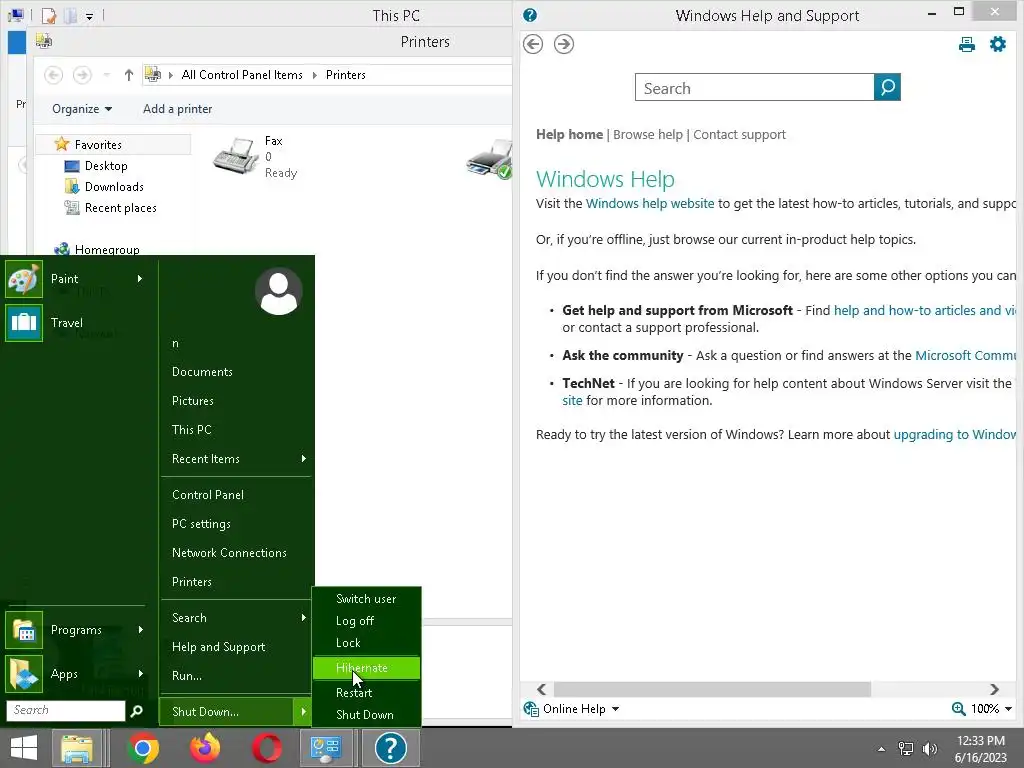
Task: Choose Hibernate from the power menu
Action: 366,668
